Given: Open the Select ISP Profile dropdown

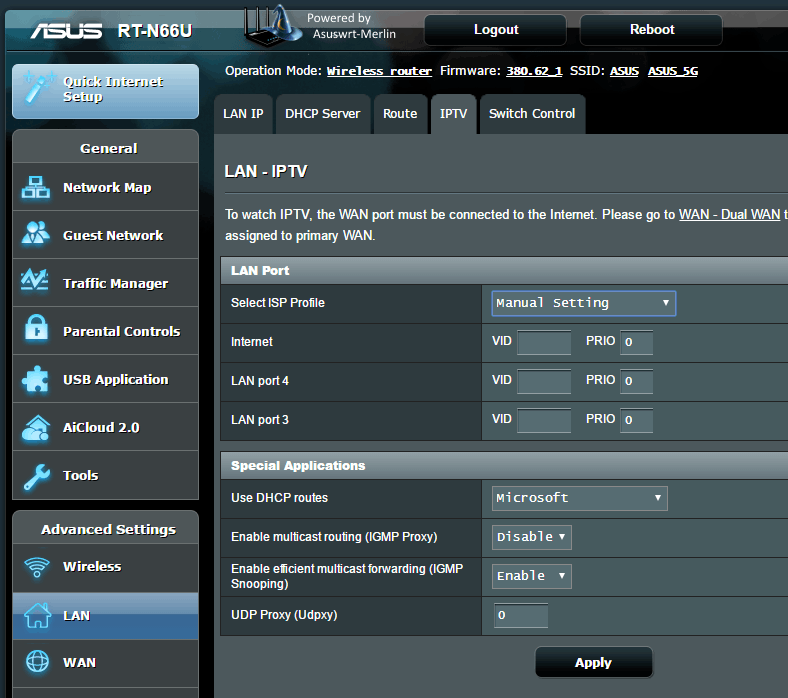Looking at the screenshot, I should (583, 303).
